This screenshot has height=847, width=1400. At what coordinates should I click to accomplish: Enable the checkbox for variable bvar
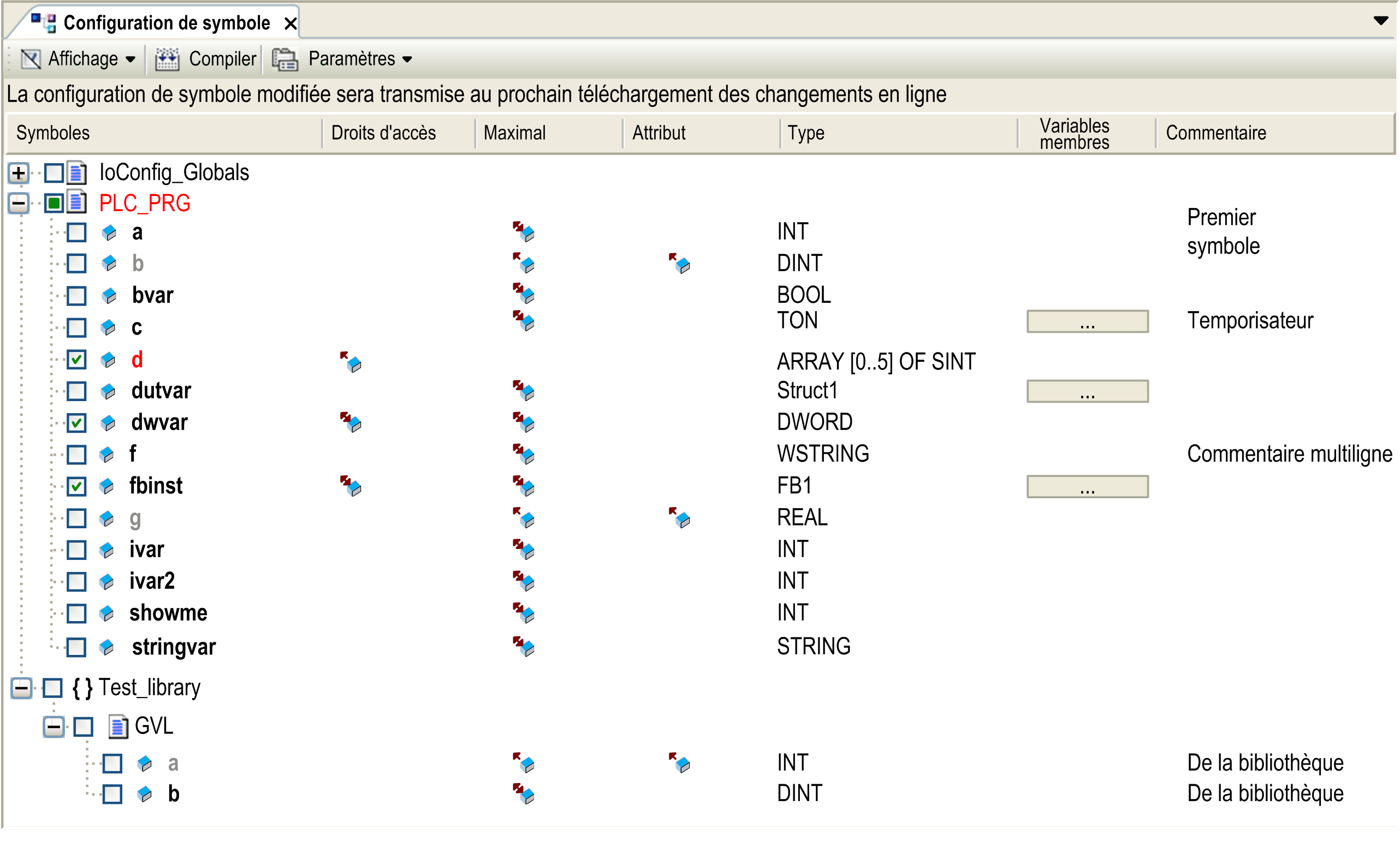tap(76, 295)
